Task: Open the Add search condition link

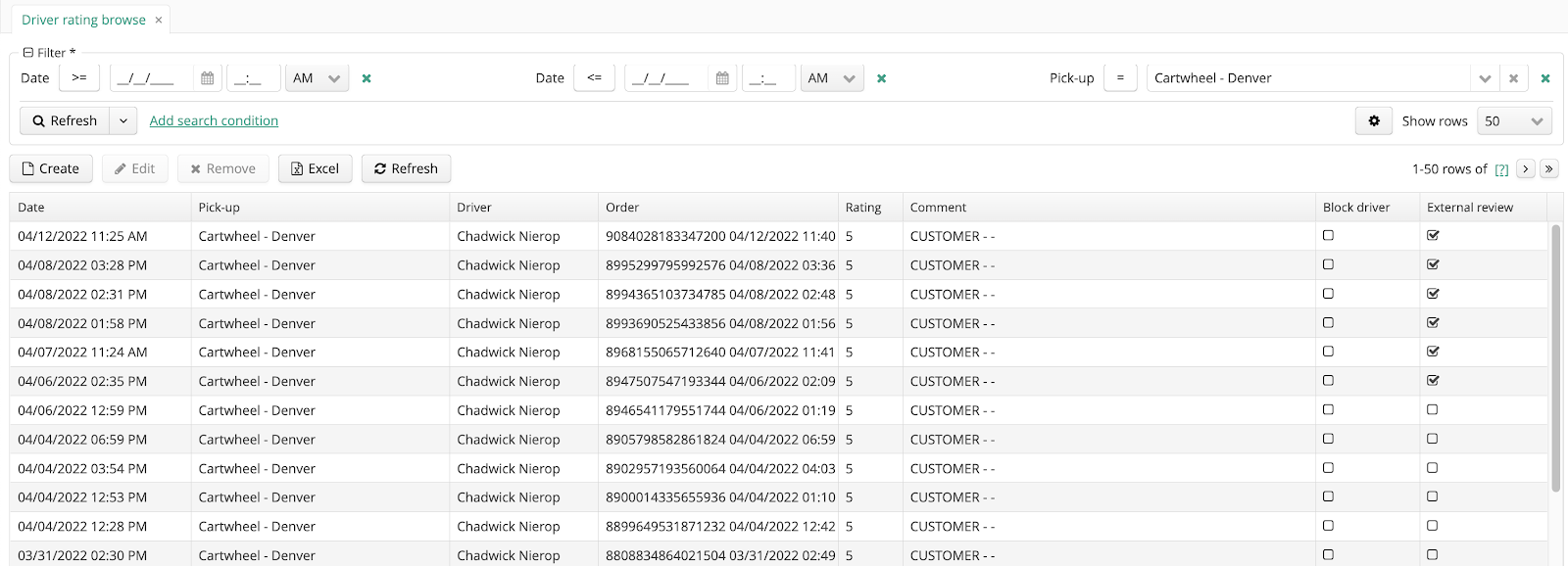Action: [214, 120]
